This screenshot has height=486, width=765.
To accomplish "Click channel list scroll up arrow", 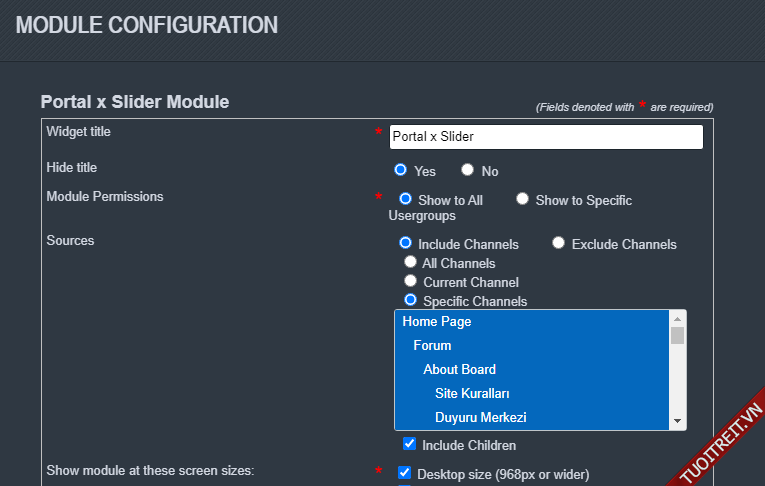I will click(677, 317).
